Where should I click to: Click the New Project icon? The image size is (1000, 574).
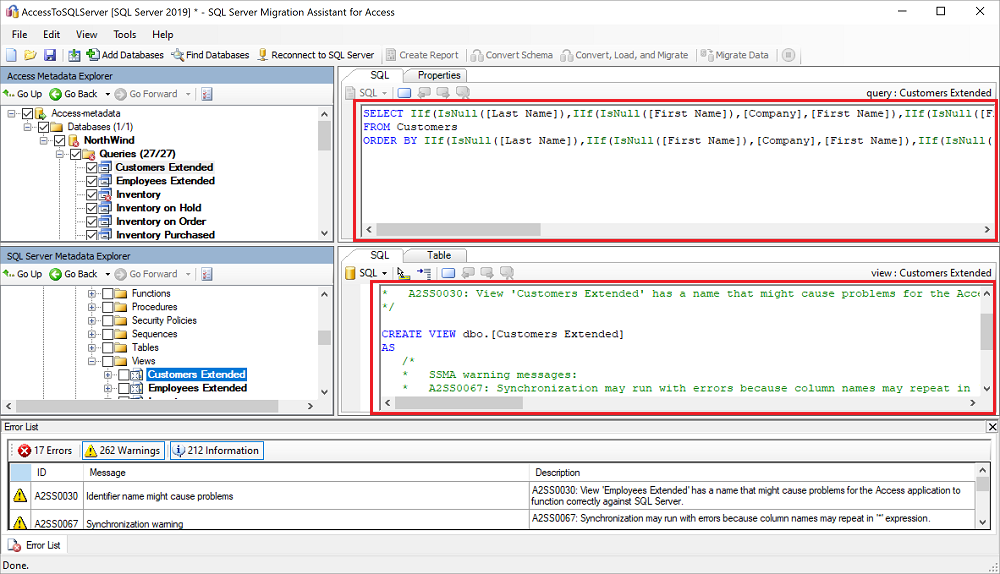tap(12, 55)
